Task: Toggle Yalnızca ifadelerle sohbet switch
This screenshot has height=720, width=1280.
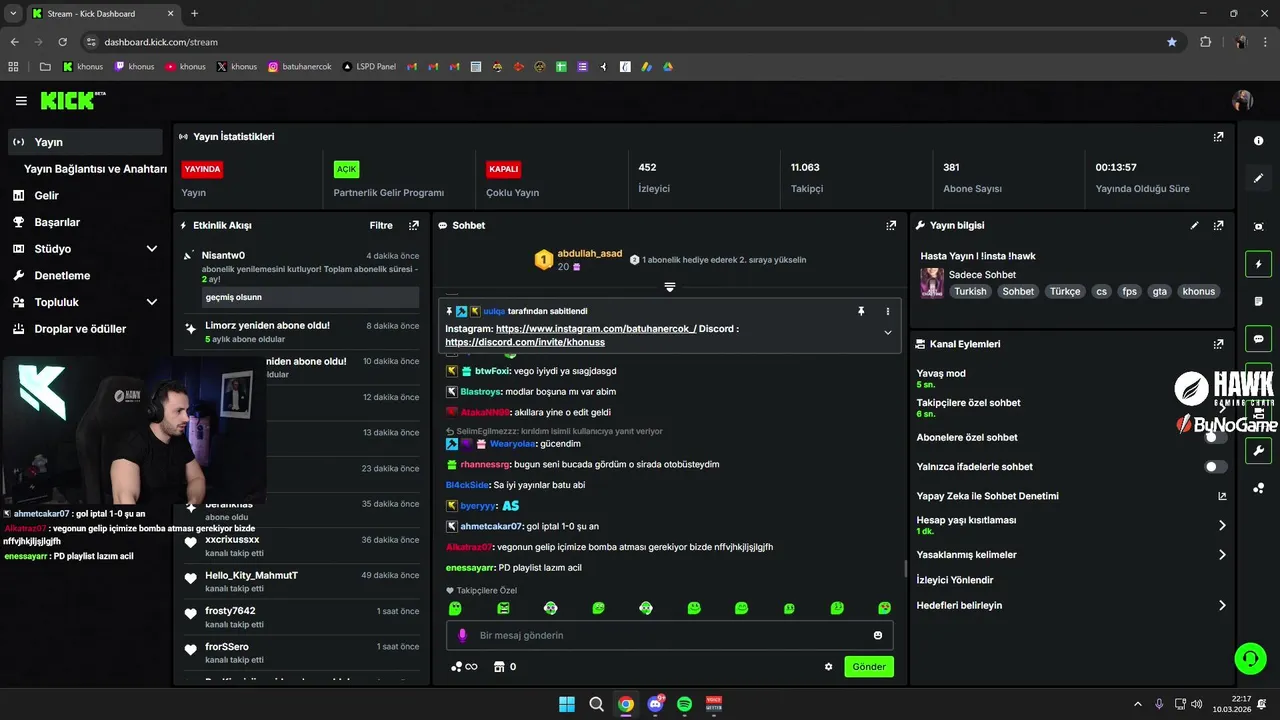Action: point(1215,467)
